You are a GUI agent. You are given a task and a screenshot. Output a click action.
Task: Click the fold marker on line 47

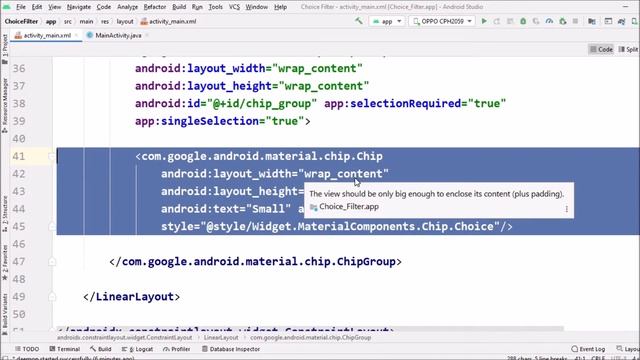[52, 262]
